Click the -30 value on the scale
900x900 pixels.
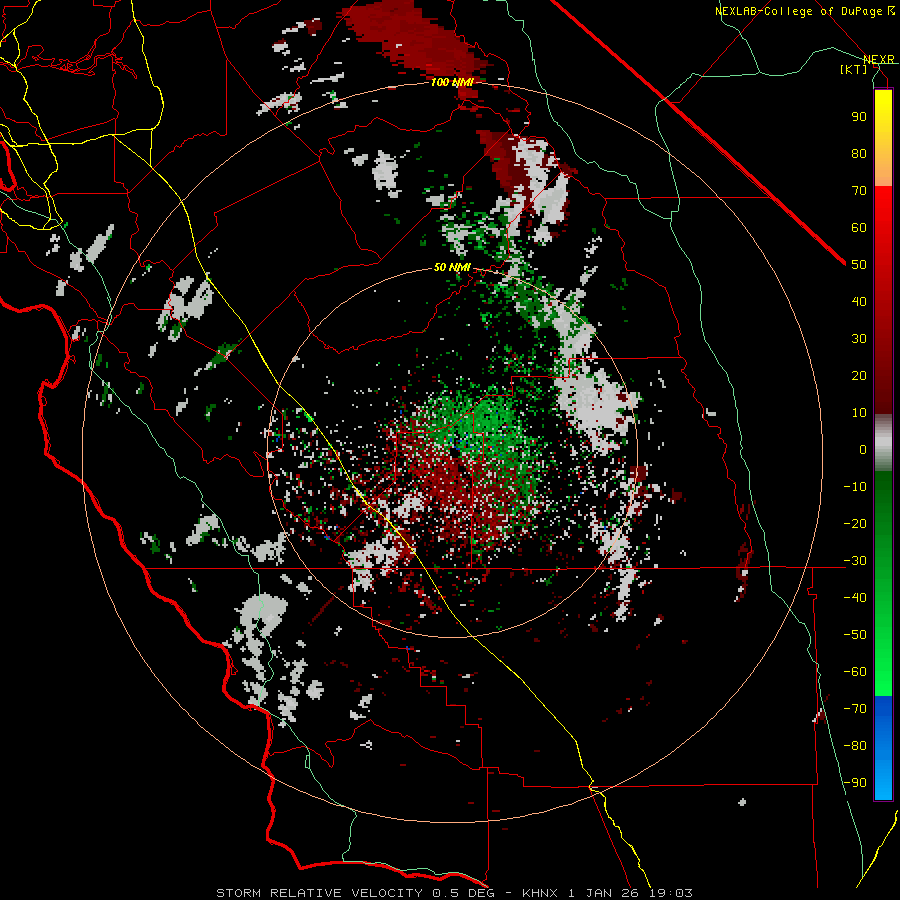tap(855, 561)
